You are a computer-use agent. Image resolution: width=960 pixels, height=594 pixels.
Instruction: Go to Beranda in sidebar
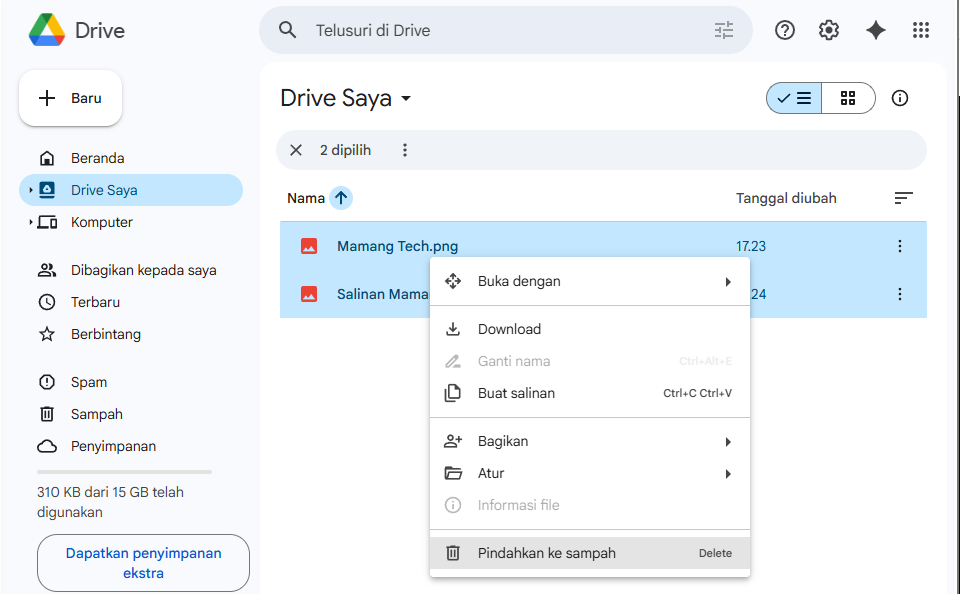pyautogui.click(x=131, y=158)
